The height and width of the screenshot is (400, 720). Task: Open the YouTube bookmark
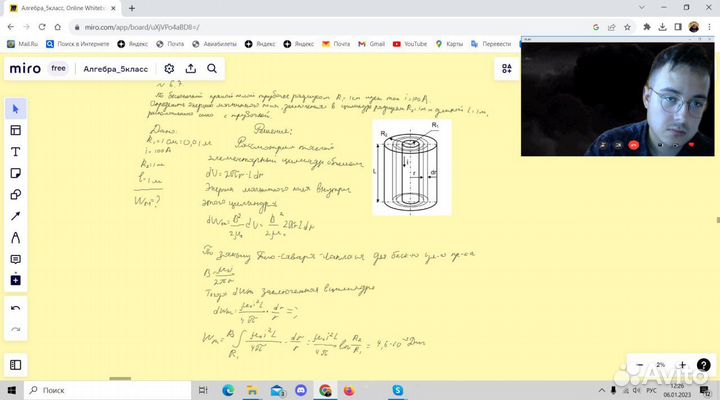[x=410, y=44]
